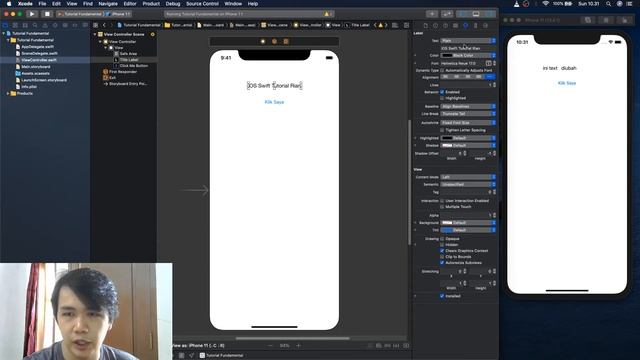Click the text color Black swatch

(447, 55)
